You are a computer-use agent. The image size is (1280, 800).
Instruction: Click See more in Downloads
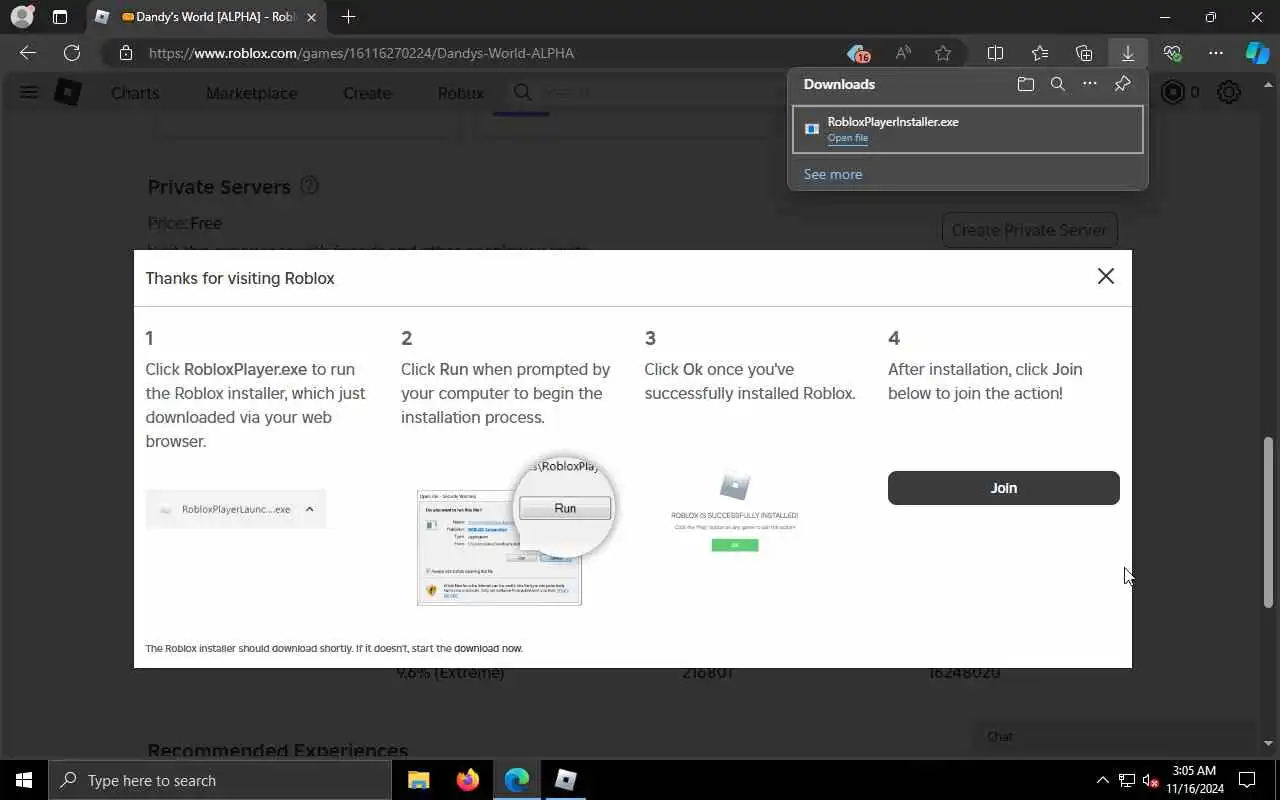(832, 174)
